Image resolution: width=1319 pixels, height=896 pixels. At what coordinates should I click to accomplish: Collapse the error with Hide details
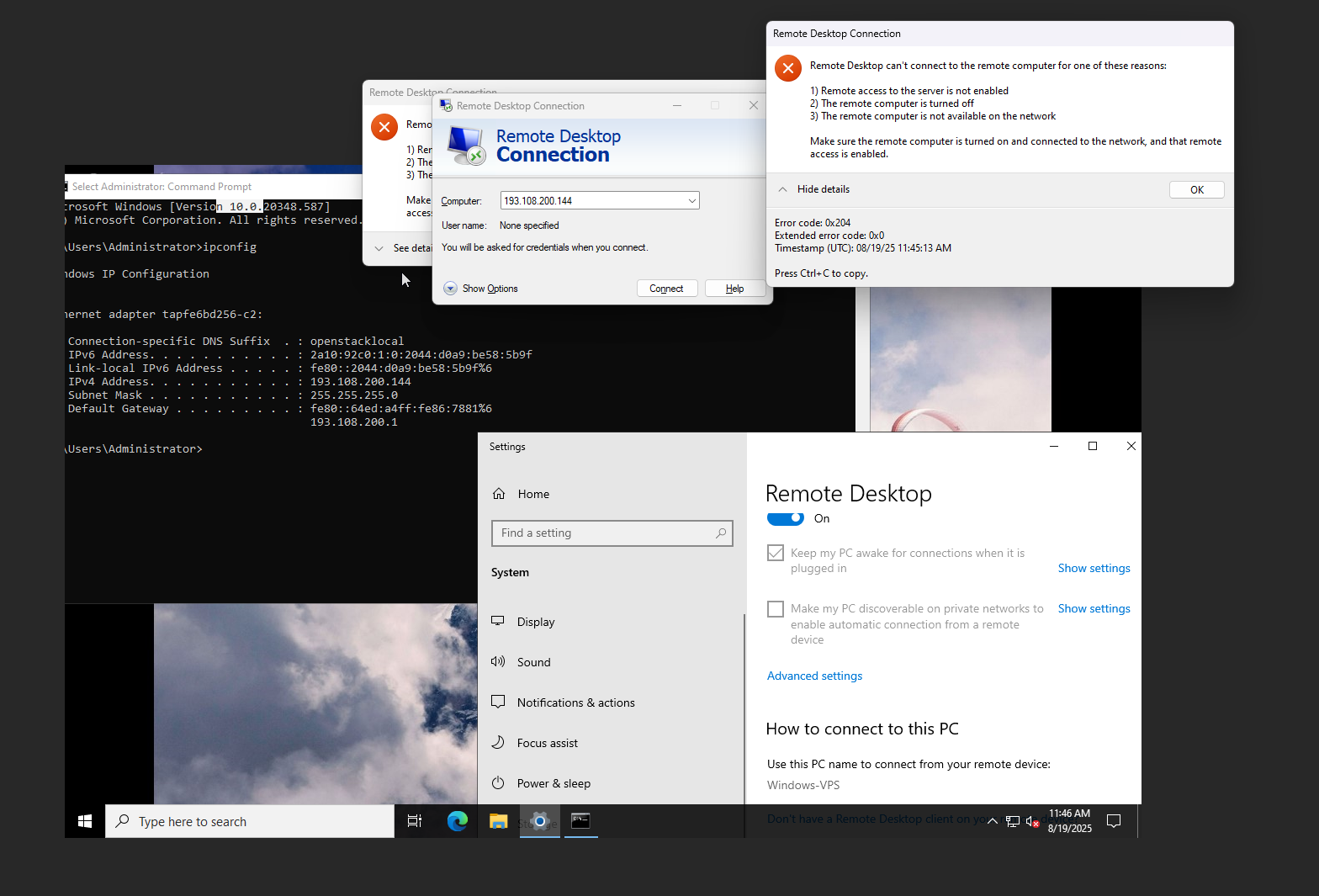click(x=813, y=189)
